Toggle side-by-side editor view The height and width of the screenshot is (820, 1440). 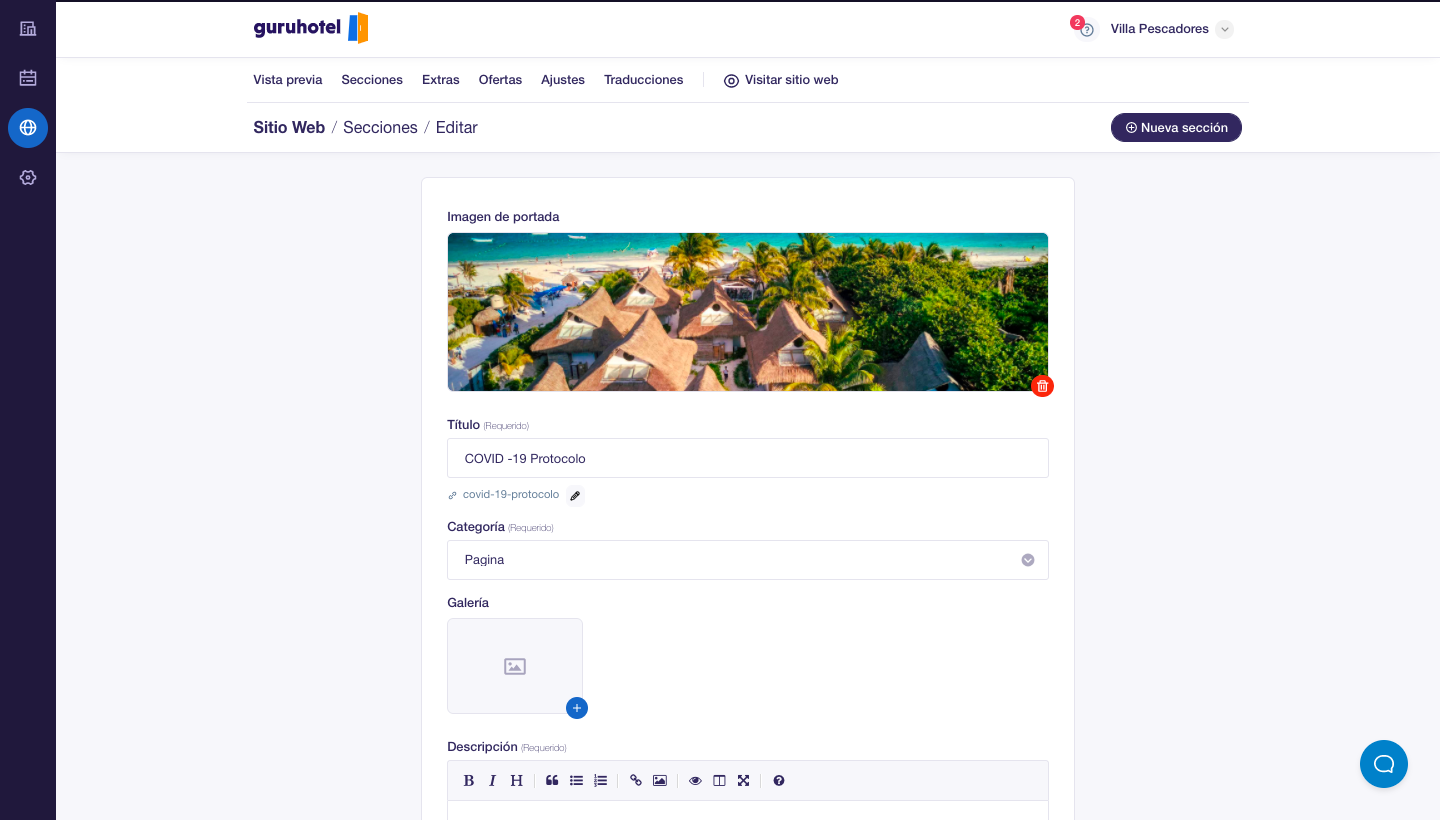(719, 781)
